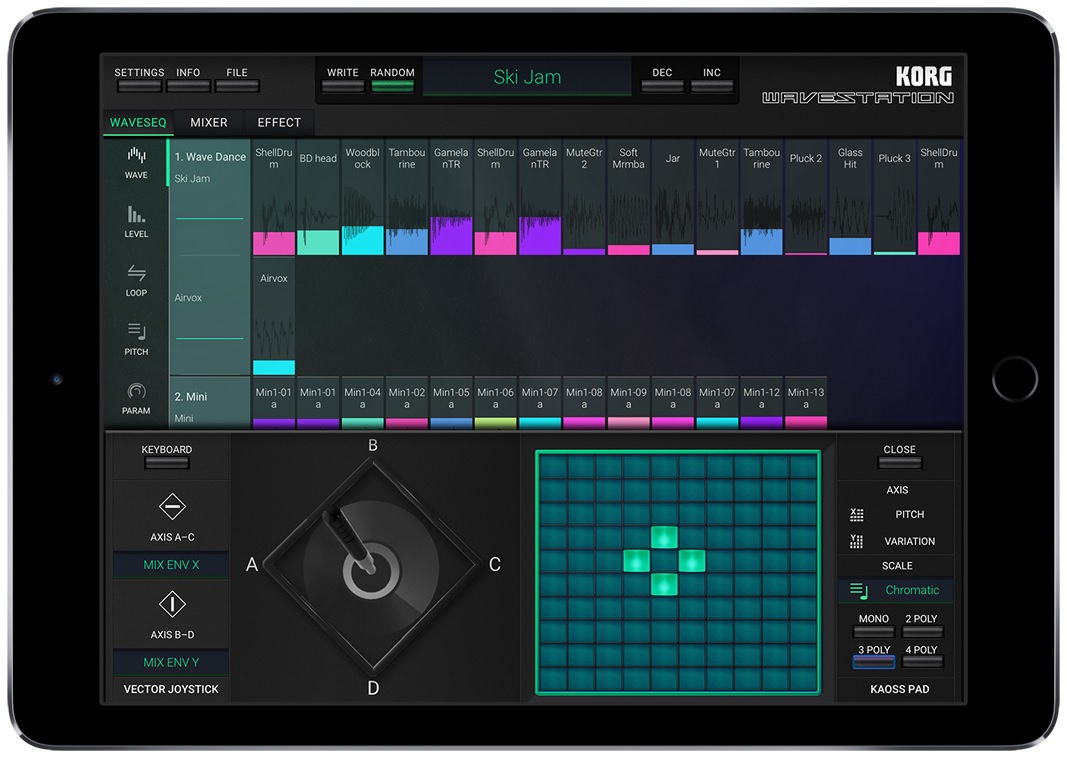This screenshot has width=1067, height=758.
Task: Select the Min1-04 a step
Action: coord(363,403)
